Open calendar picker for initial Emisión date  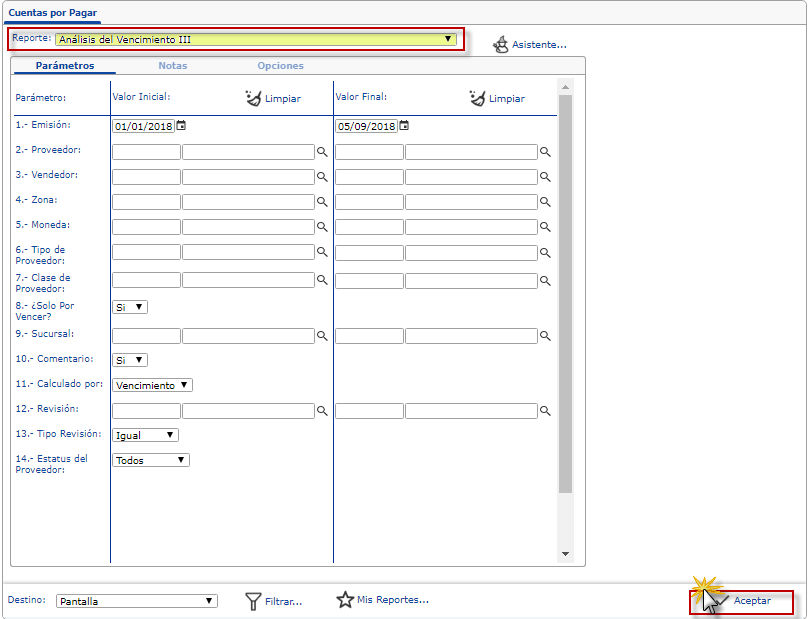point(181,126)
